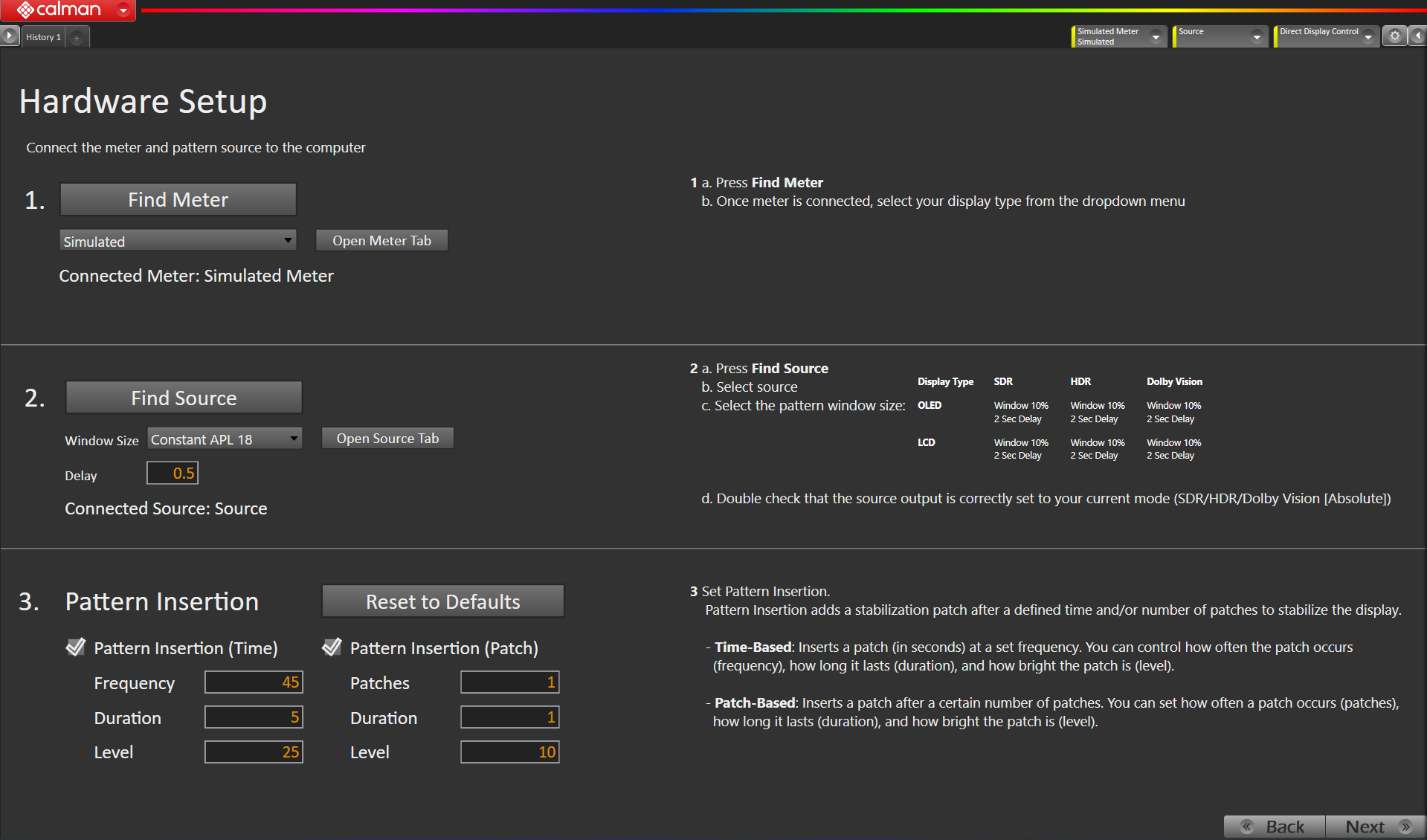Collapse the right panel arrow at top
This screenshot has height=840, width=1427.
pyautogui.click(x=1417, y=36)
